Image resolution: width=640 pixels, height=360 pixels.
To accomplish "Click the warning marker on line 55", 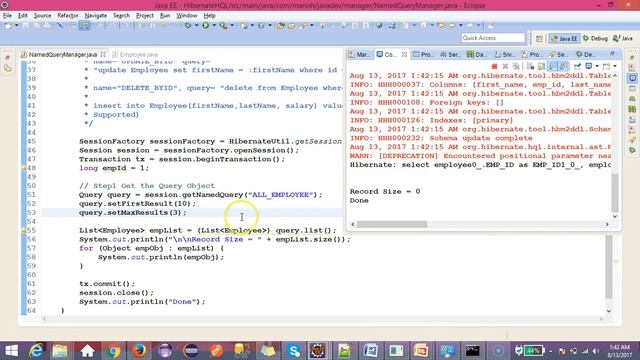I will (24, 231).
